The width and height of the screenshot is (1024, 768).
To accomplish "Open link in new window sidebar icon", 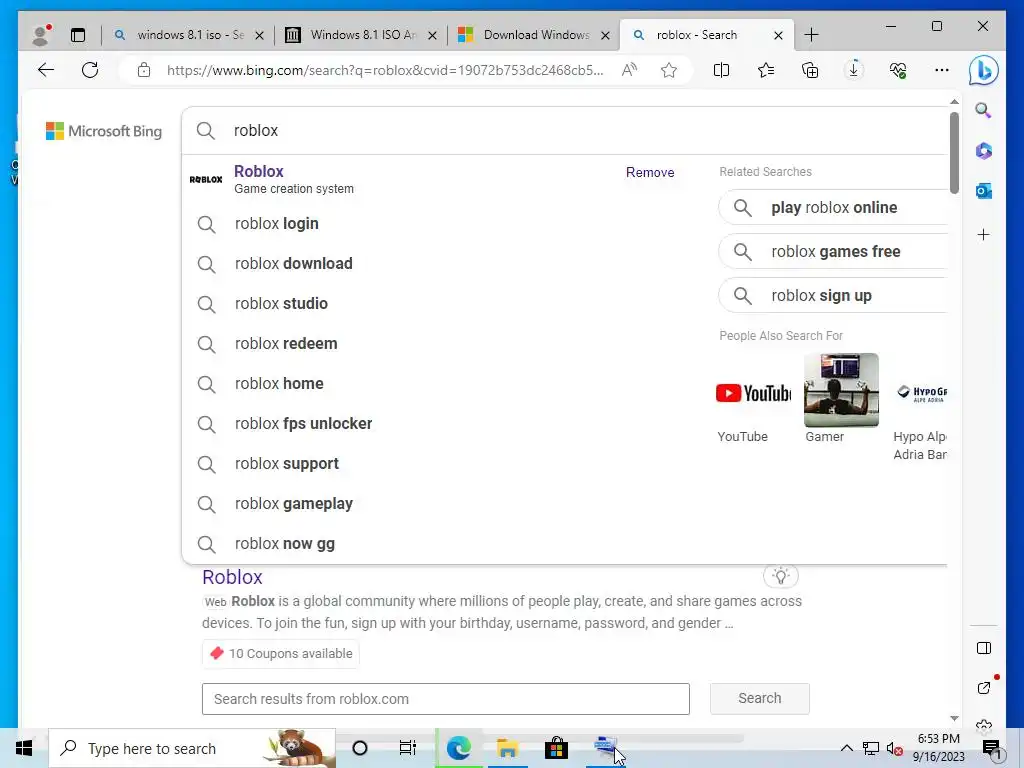I will click(984, 687).
